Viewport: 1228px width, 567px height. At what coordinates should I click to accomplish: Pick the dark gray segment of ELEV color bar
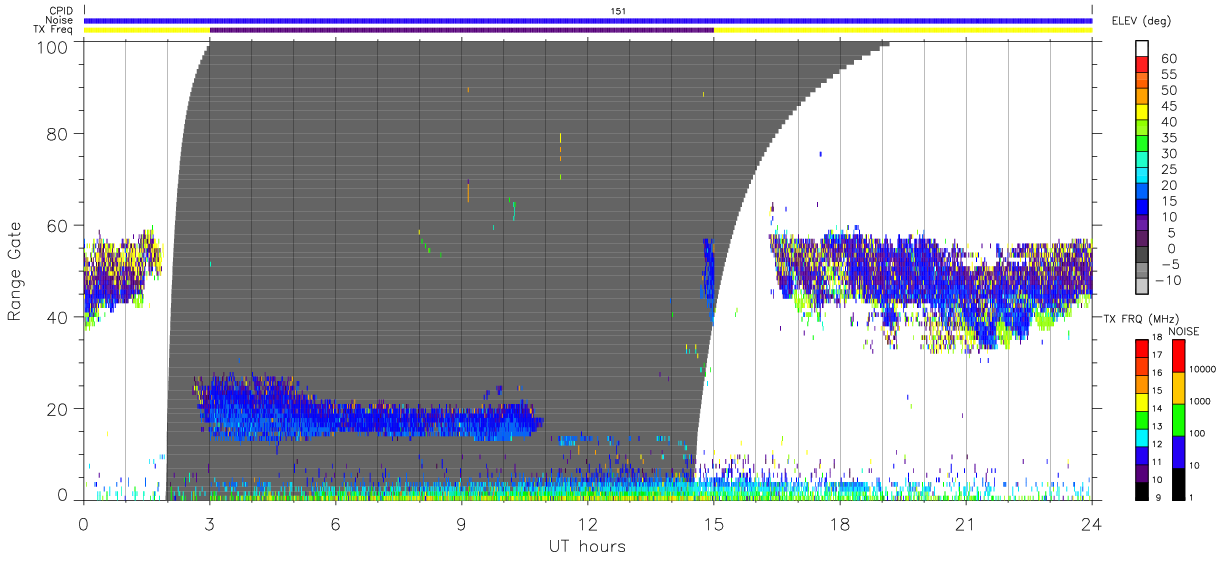click(x=1141, y=254)
